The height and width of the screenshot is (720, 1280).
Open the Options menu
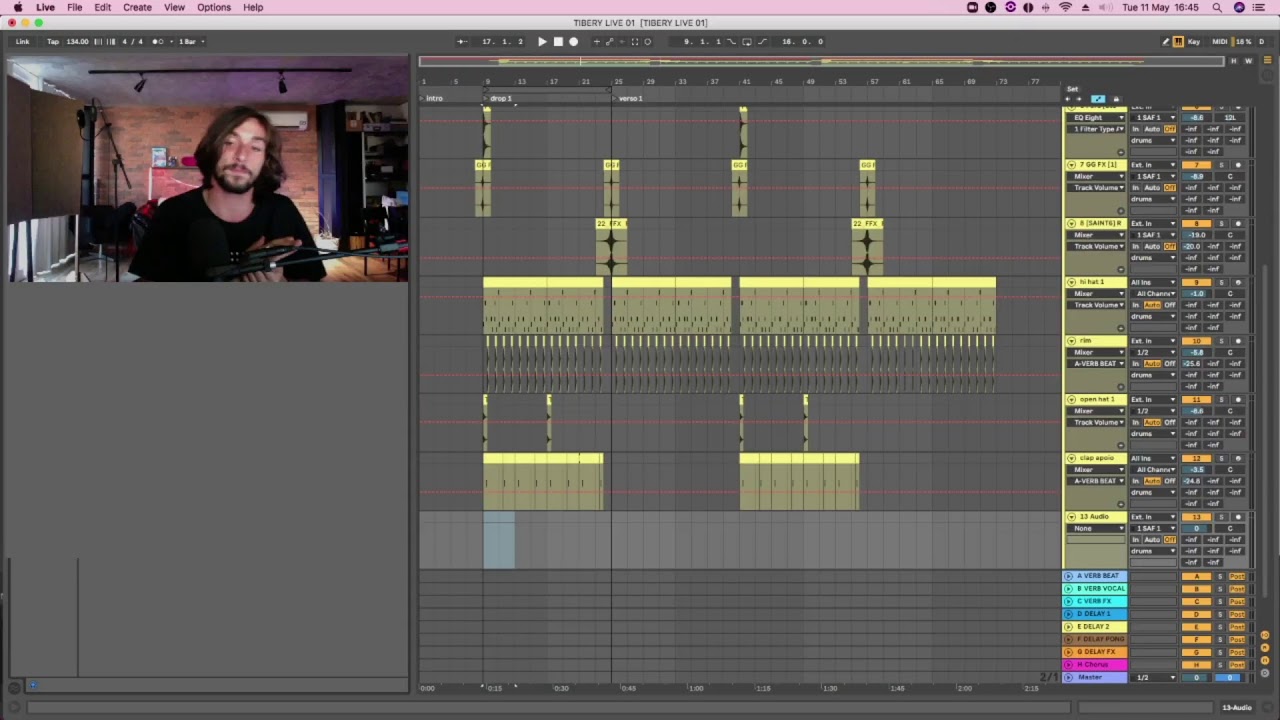(x=214, y=7)
